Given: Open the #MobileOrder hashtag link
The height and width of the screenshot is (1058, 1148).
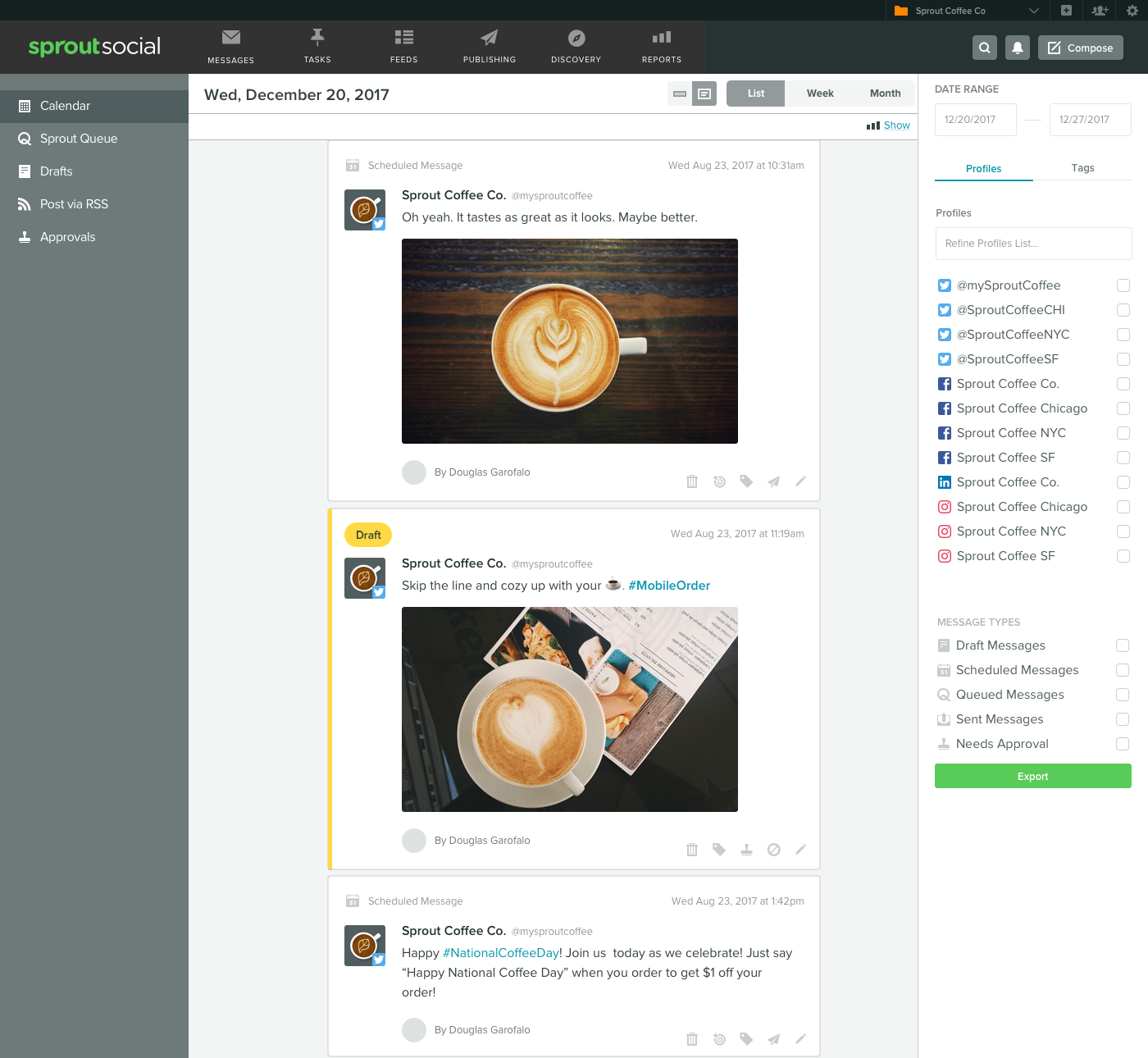Looking at the screenshot, I should pyautogui.click(x=669, y=586).
